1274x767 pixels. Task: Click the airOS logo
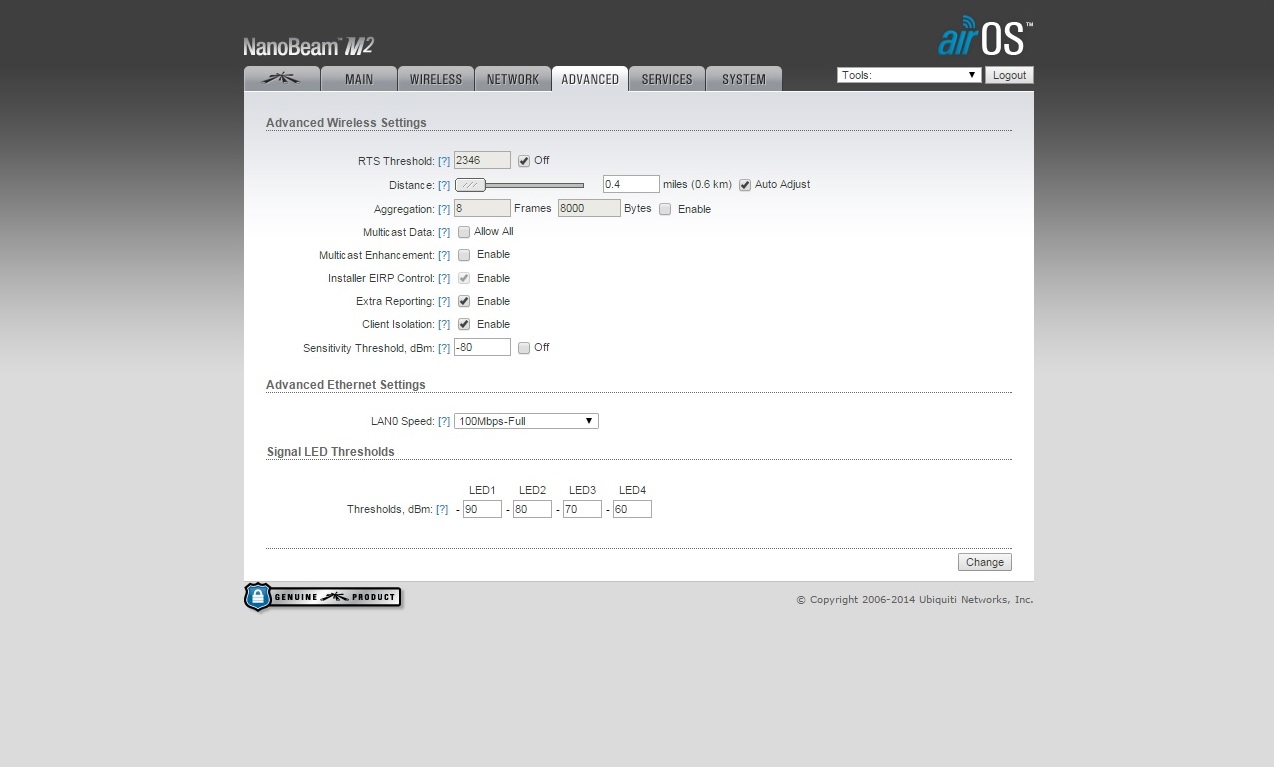[x=985, y=37]
